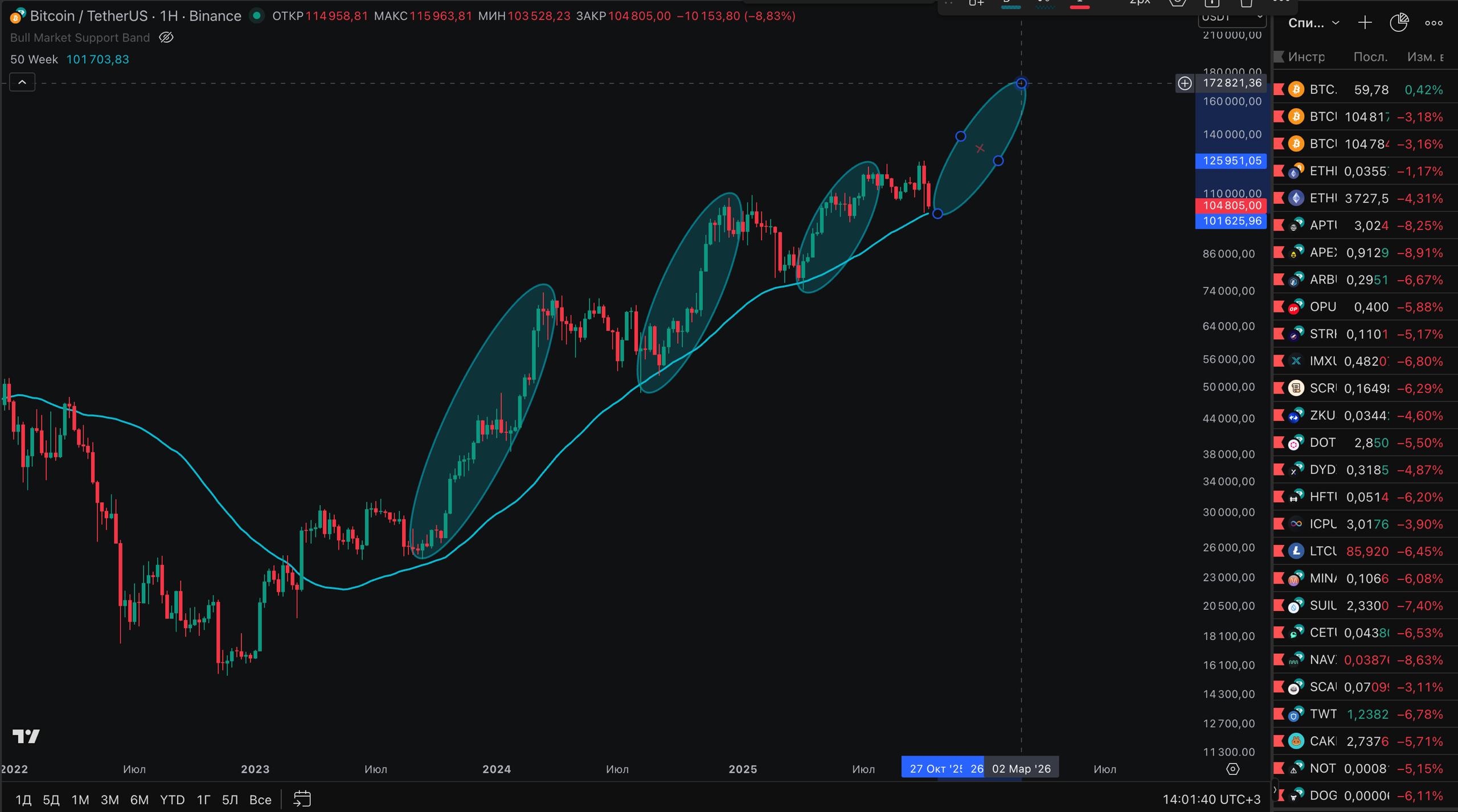
Task: Click the TradingView logo on chart
Action: [x=26, y=736]
